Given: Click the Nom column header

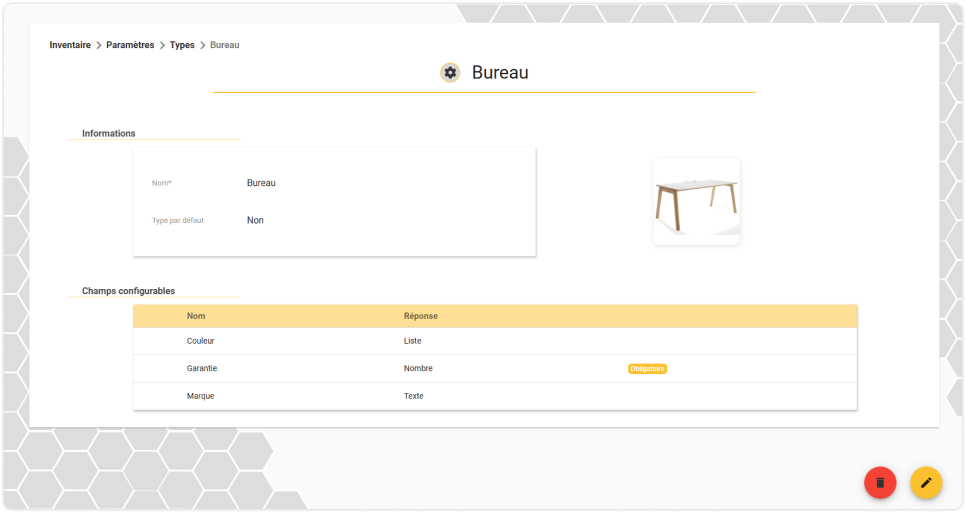Looking at the screenshot, I should (196, 316).
